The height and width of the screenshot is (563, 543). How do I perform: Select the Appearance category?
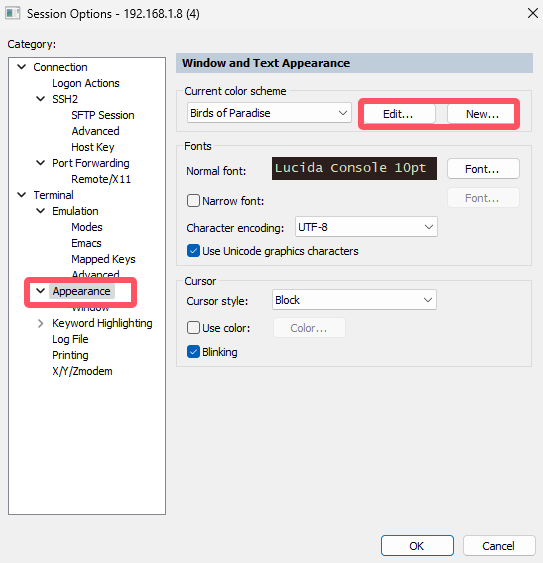[82, 291]
